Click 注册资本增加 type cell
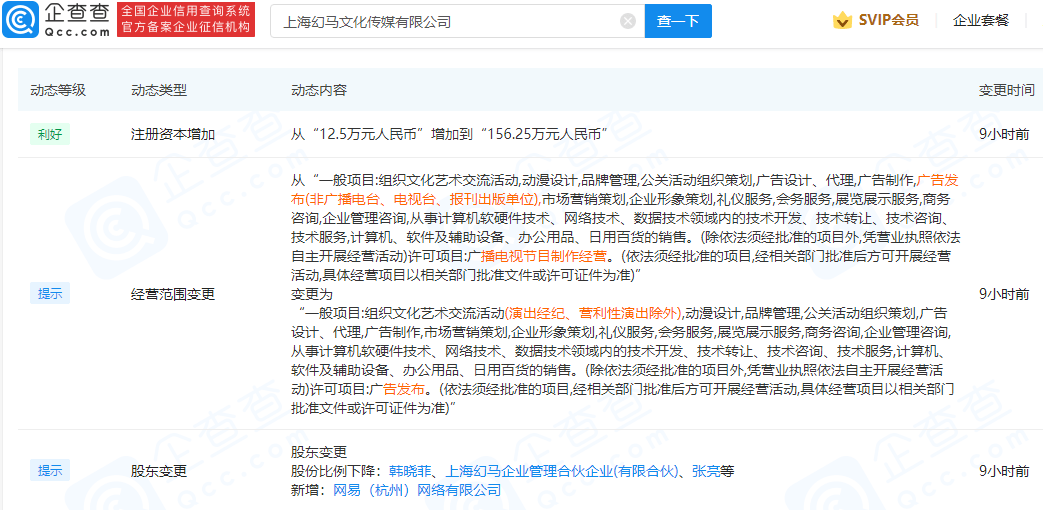The height and width of the screenshot is (510, 1043). (173, 134)
